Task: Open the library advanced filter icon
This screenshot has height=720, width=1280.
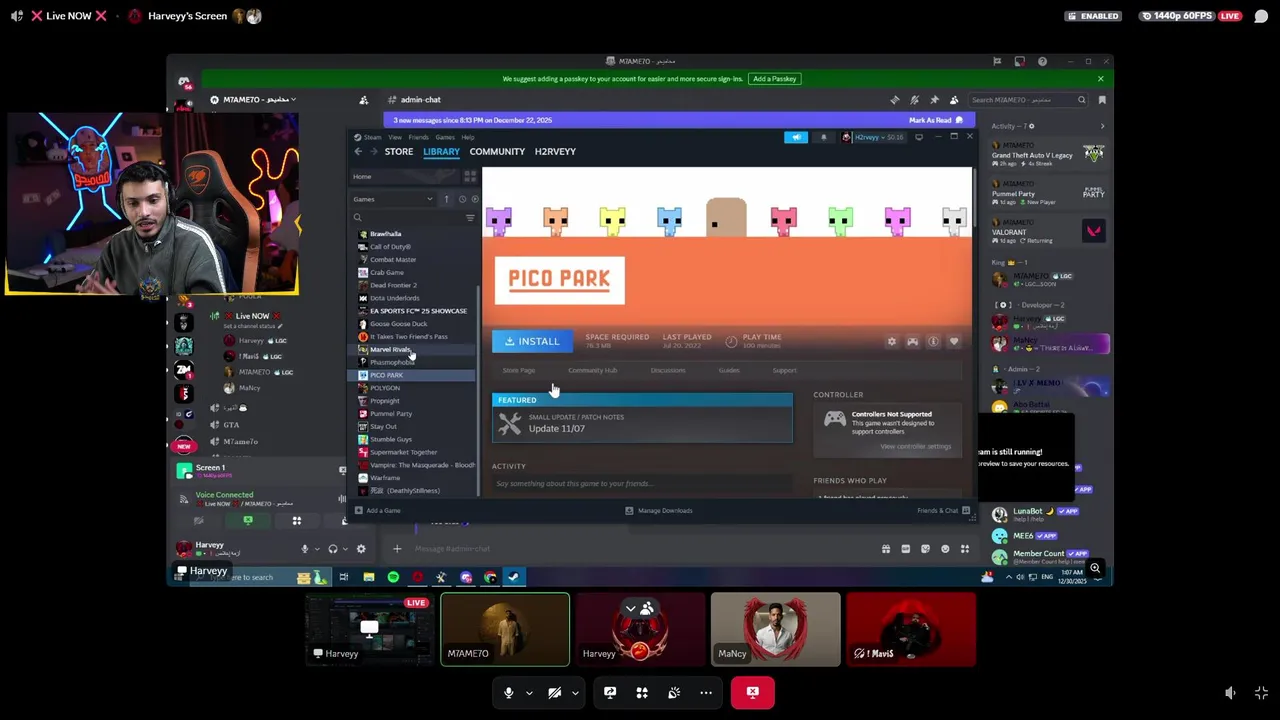Action: (470, 217)
